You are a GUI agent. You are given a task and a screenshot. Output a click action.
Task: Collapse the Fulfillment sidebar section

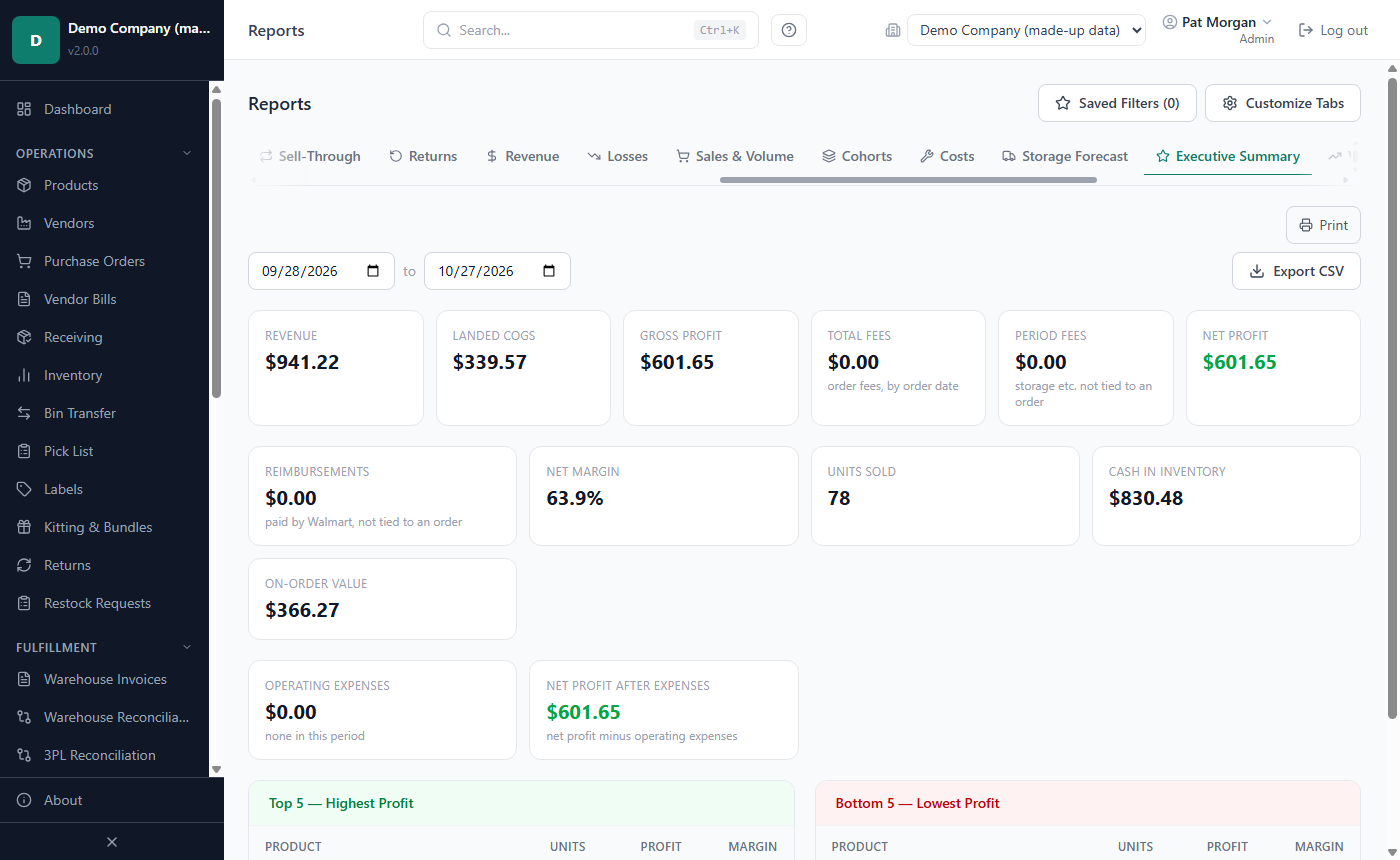(186, 647)
